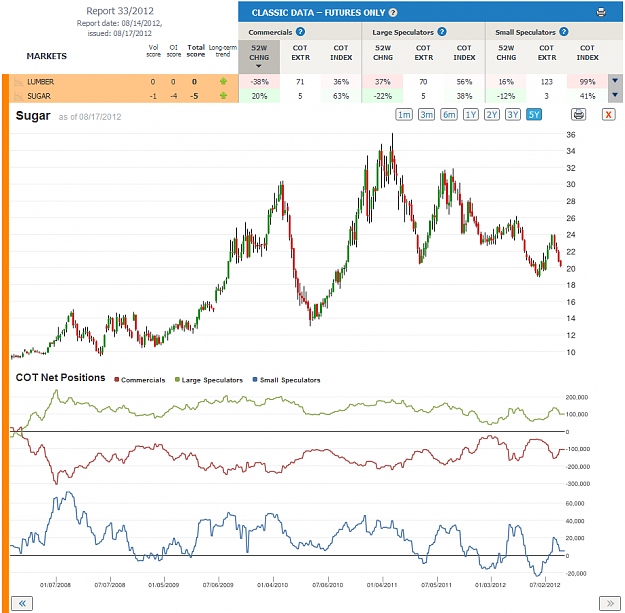Expand the Lumber row dropdown arrow
This screenshot has height=613, width=625.
[615, 81]
